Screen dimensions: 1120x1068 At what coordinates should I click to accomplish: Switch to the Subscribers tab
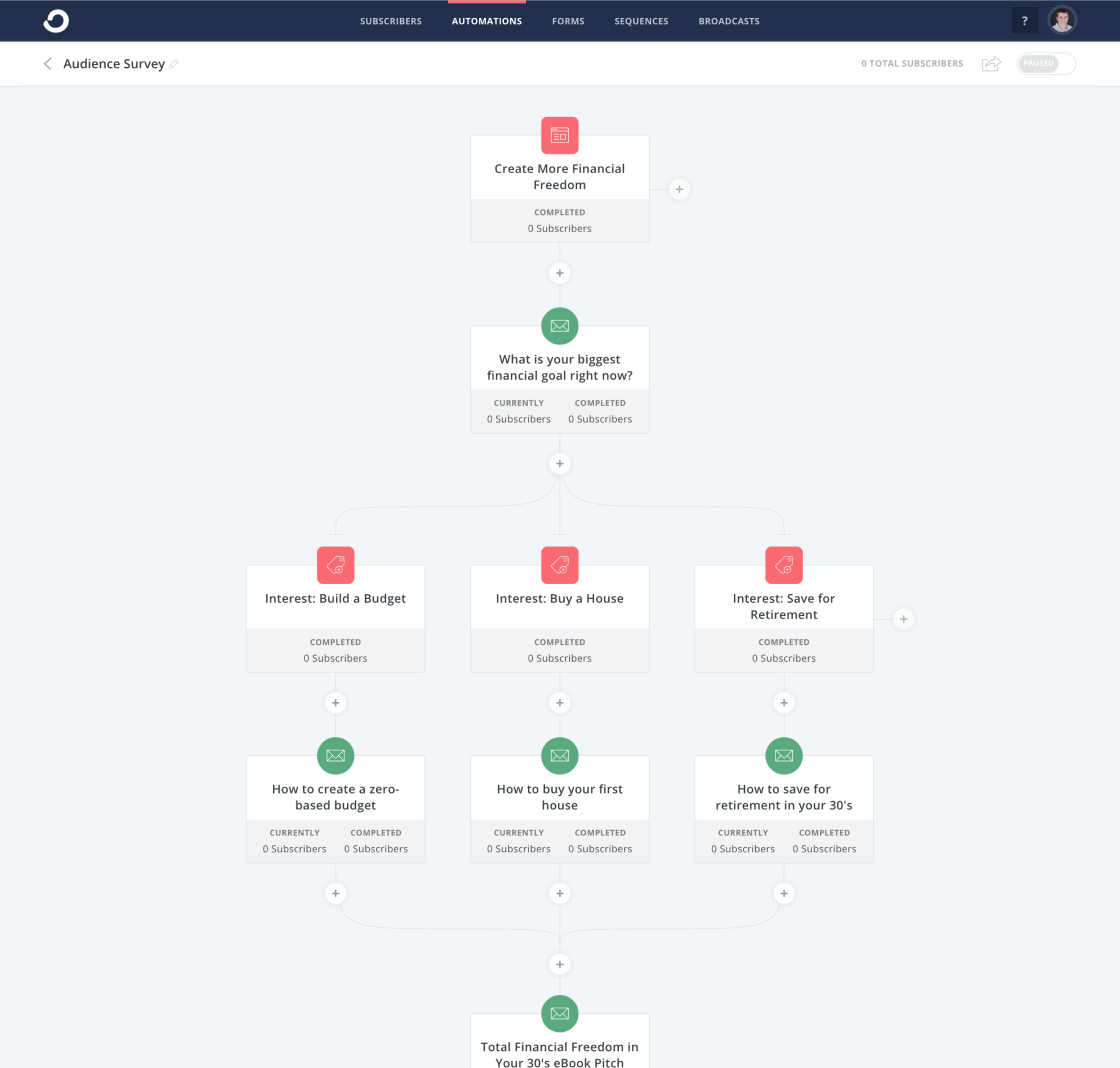coord(391,20)
